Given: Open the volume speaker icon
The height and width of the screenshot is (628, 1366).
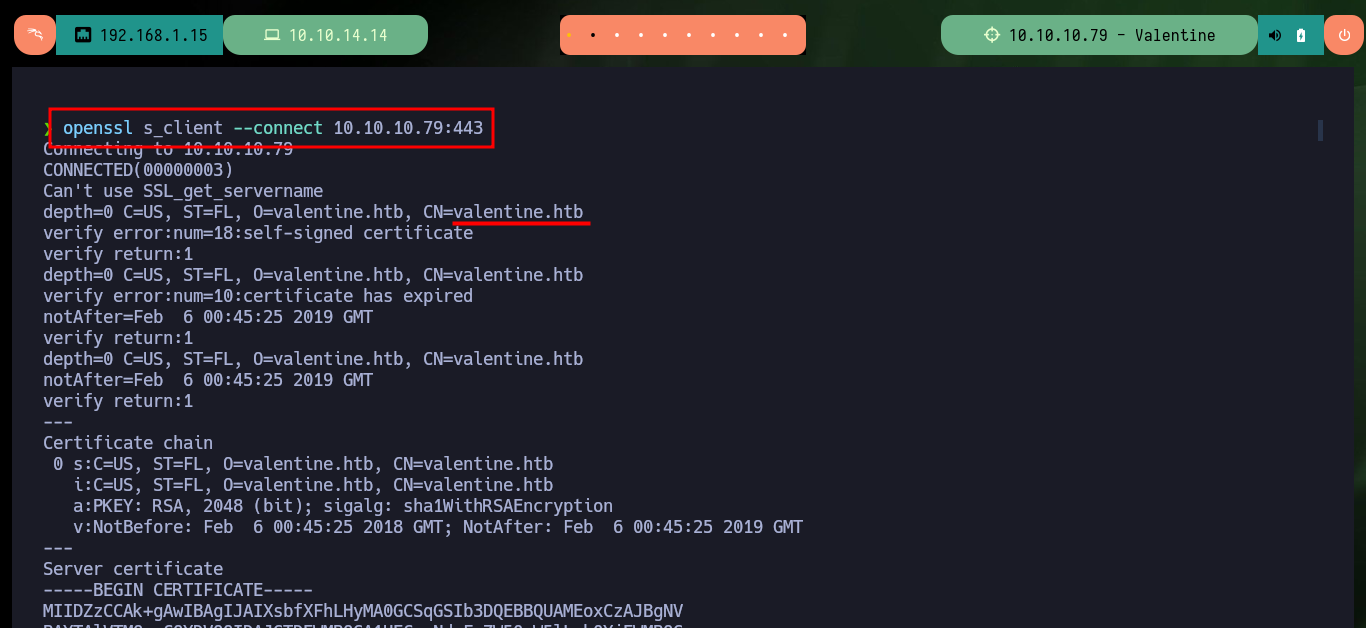Looking at the screenshot, I should (1275, 35).
